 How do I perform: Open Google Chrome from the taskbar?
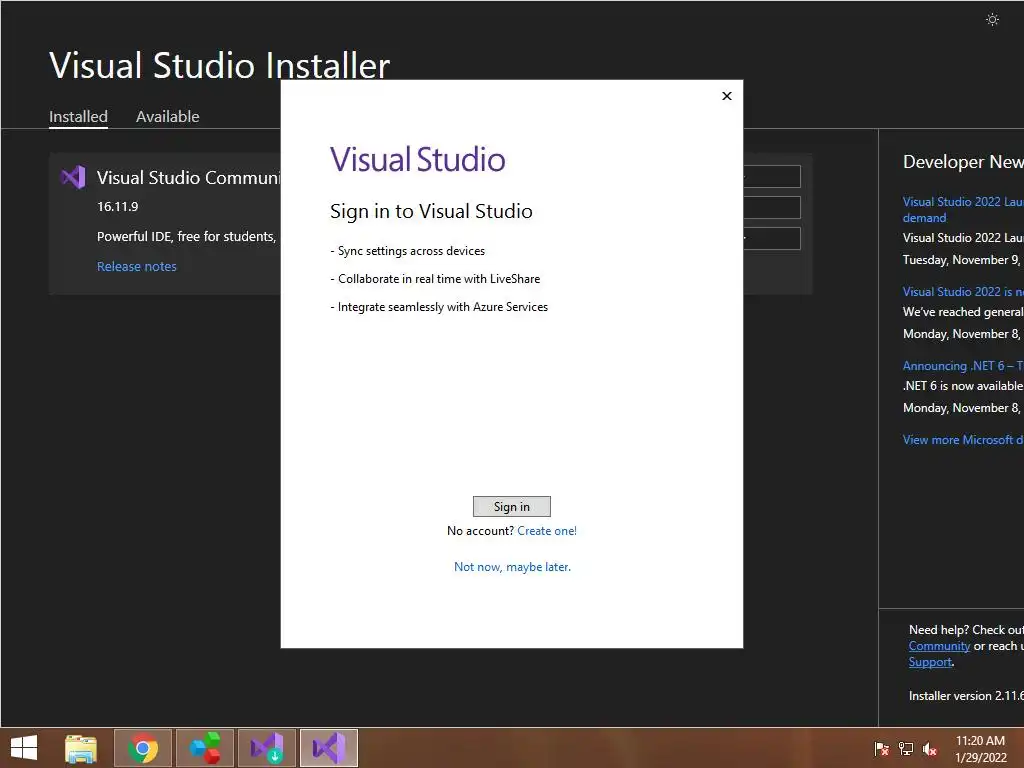coord(143,748)
